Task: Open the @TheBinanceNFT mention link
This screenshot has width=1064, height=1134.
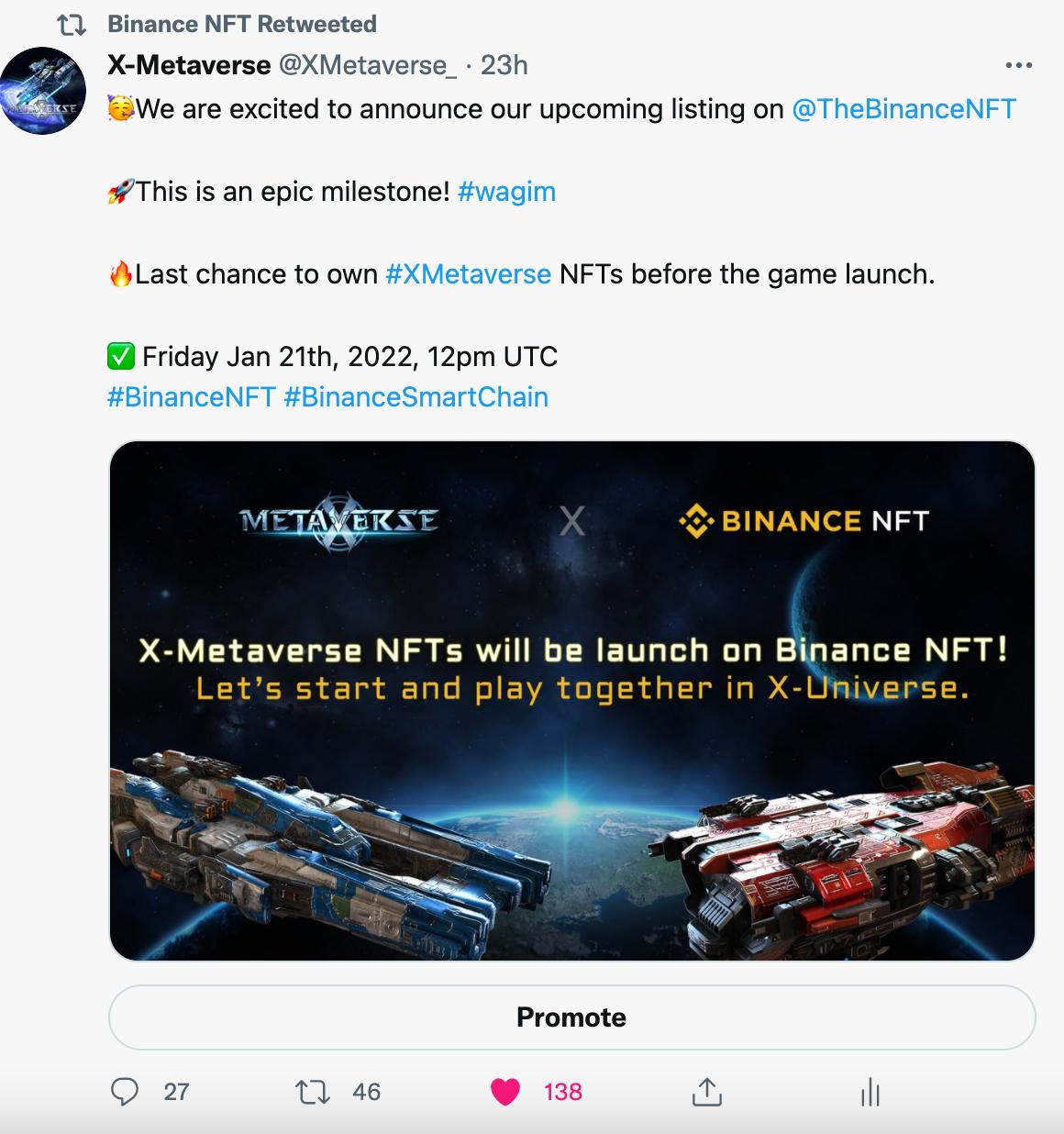Action: 903,108
